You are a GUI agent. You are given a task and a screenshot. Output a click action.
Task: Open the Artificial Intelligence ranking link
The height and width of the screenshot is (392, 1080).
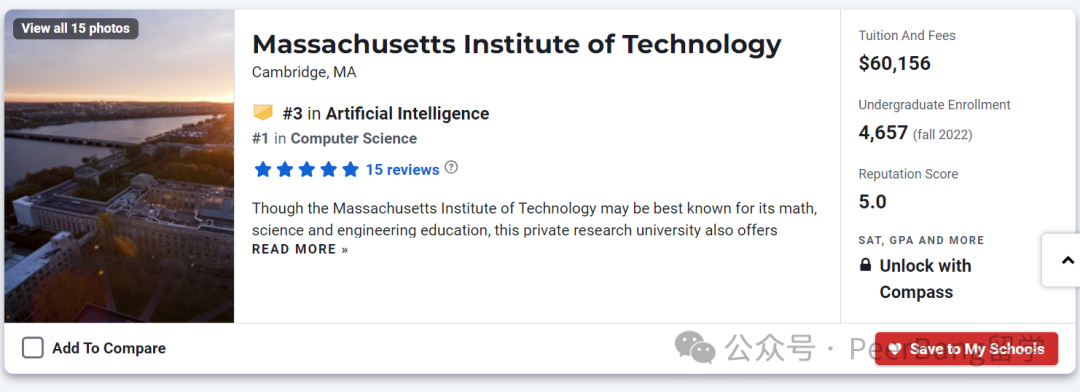[x=407, y=114]
